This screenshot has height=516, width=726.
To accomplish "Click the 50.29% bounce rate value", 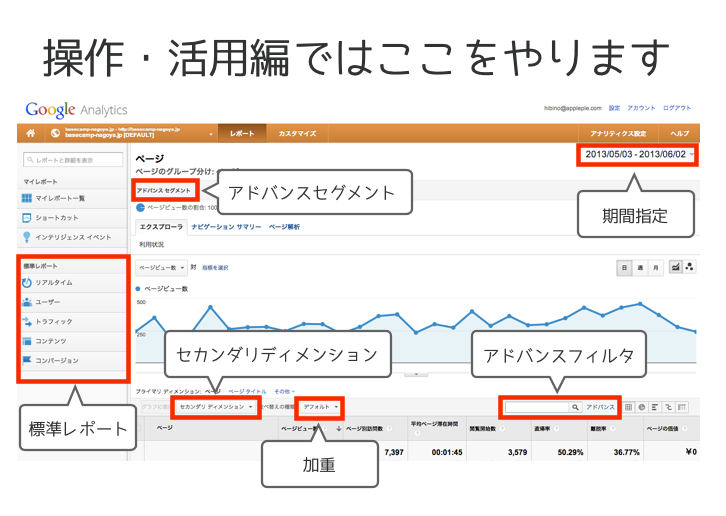I will (570, 452).
